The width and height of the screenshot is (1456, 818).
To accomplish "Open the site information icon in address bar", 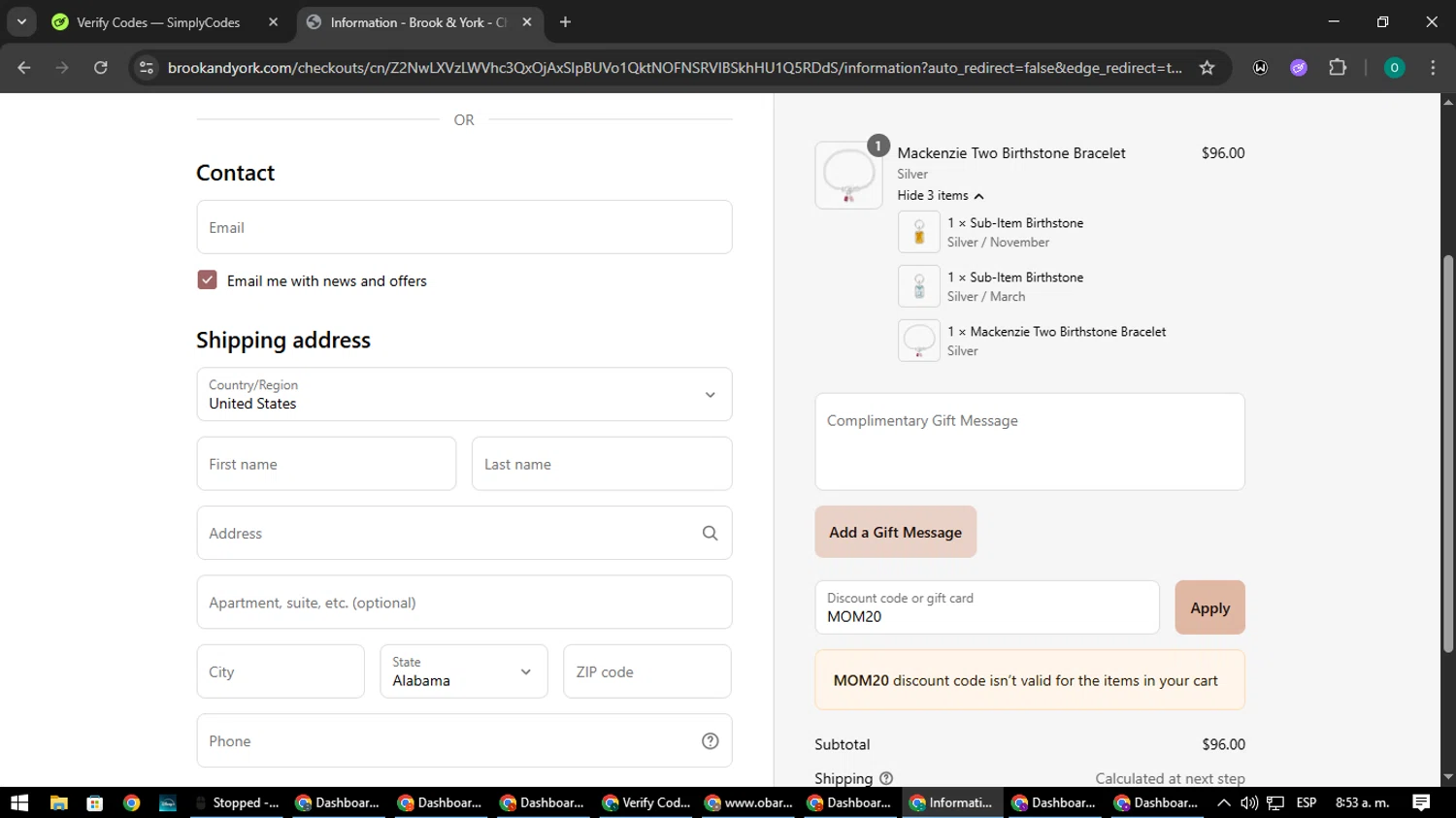I will [x=147, y=68].
